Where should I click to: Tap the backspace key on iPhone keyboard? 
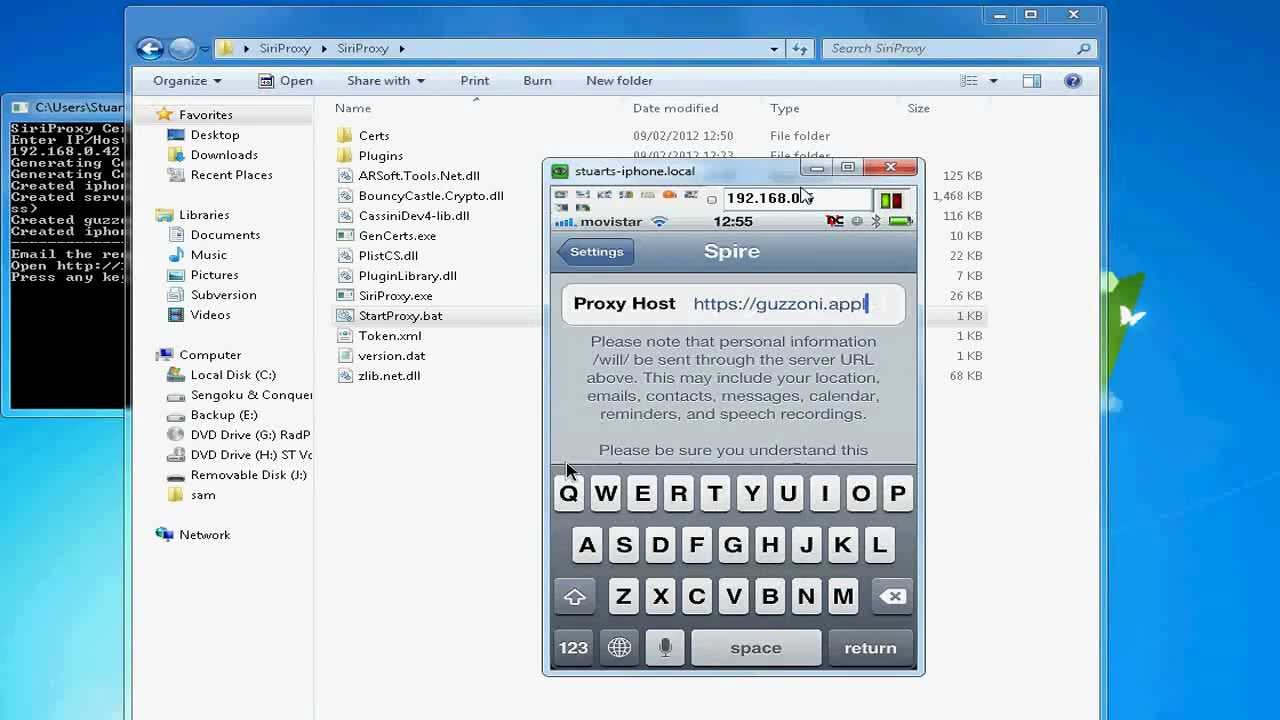[x=891, y=597]
